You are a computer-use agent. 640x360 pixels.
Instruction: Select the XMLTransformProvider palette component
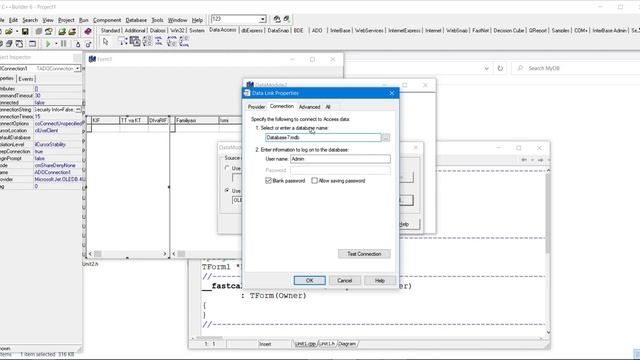coord(172,42)
